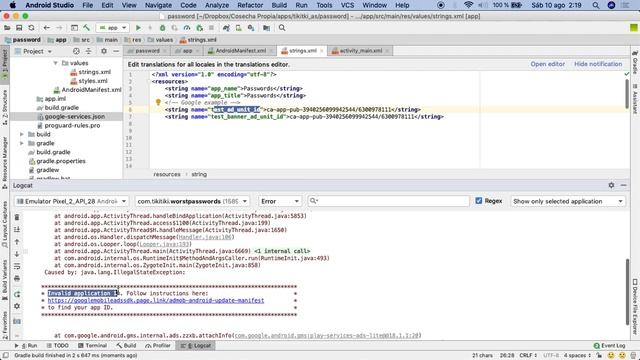Open AVD Manager device icon
This screenshot has width=640, height=360.
click(238, 28)
